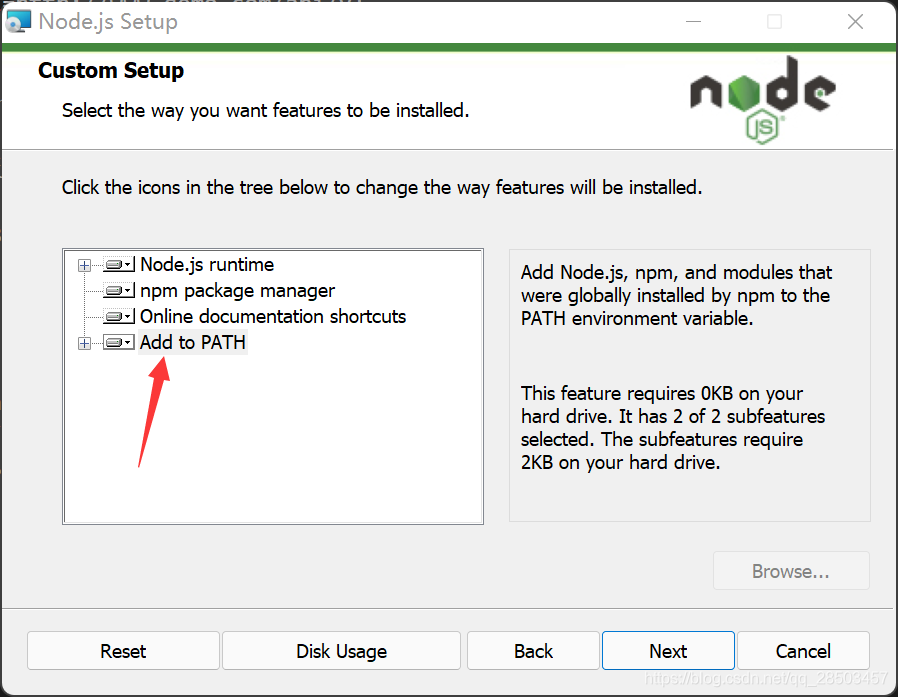Click the Back button
The height and width of the screenshot is (697, 898).
tap(533, 650)
